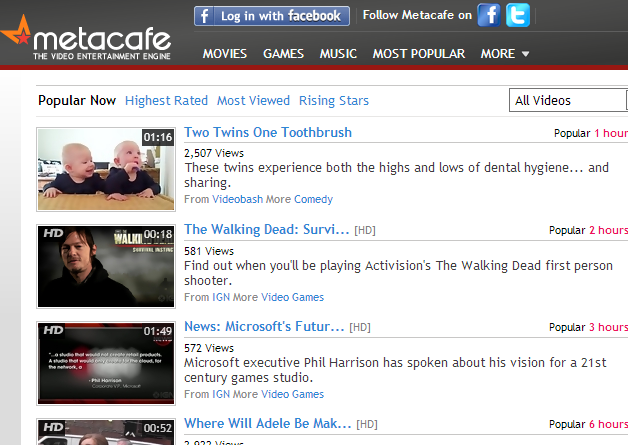This screenshot has height=445, width=630.
Task: Click the [HD] tag beside Microsoft news title
Action: tap(360, 328)
